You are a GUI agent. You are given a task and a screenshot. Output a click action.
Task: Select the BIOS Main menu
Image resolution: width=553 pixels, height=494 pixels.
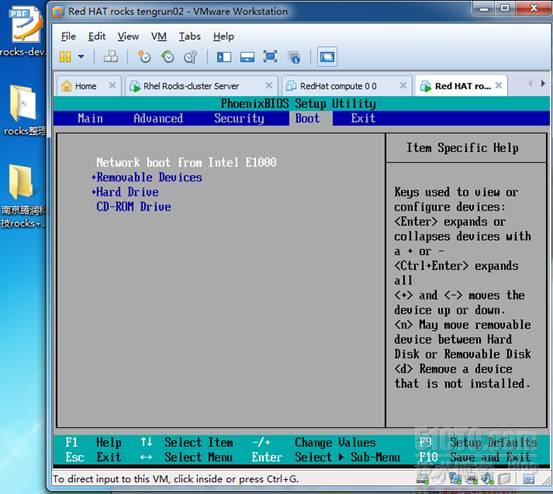(90, 118)
